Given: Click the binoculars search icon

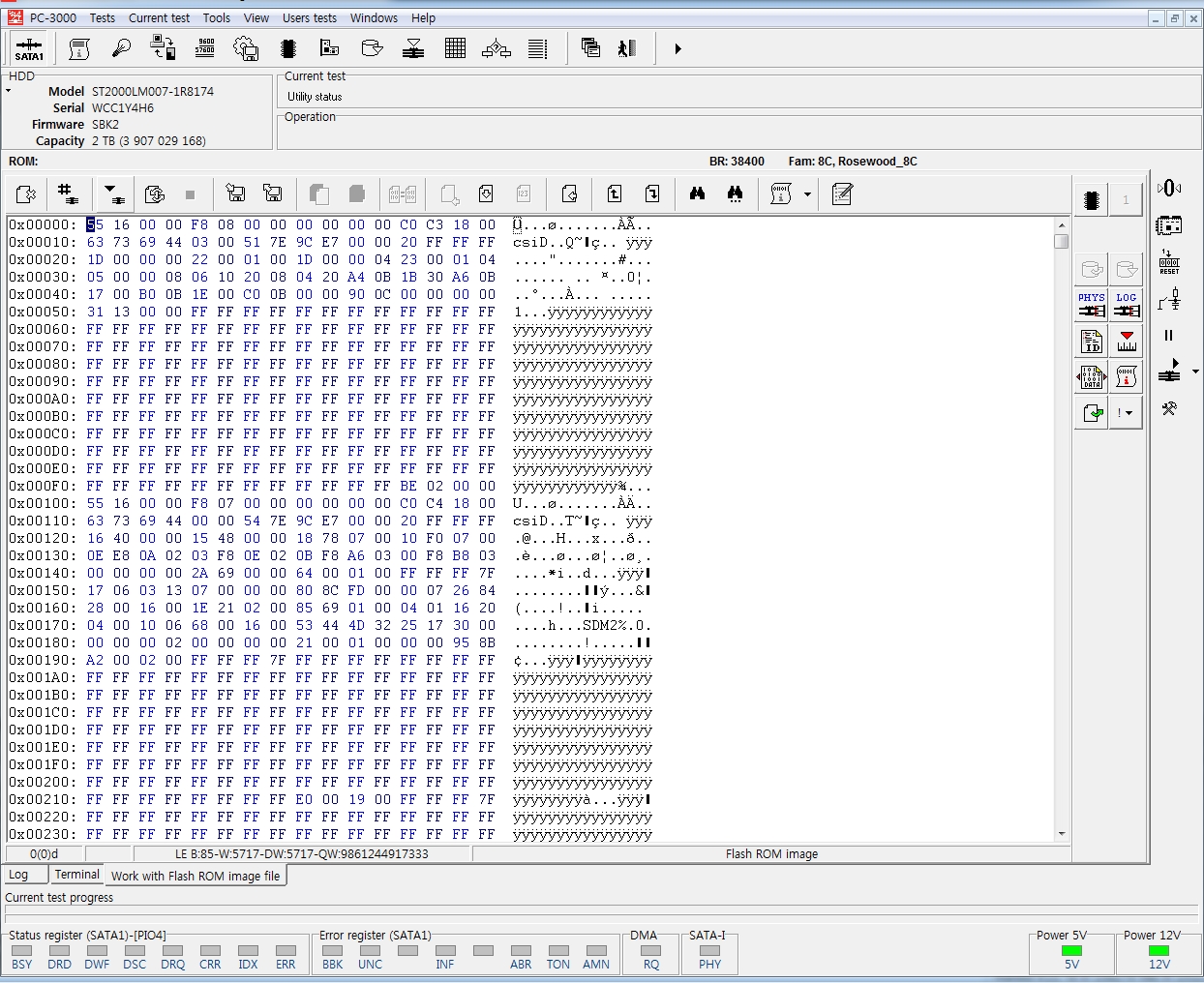Looking at the screenshot, I should (697, 194).
